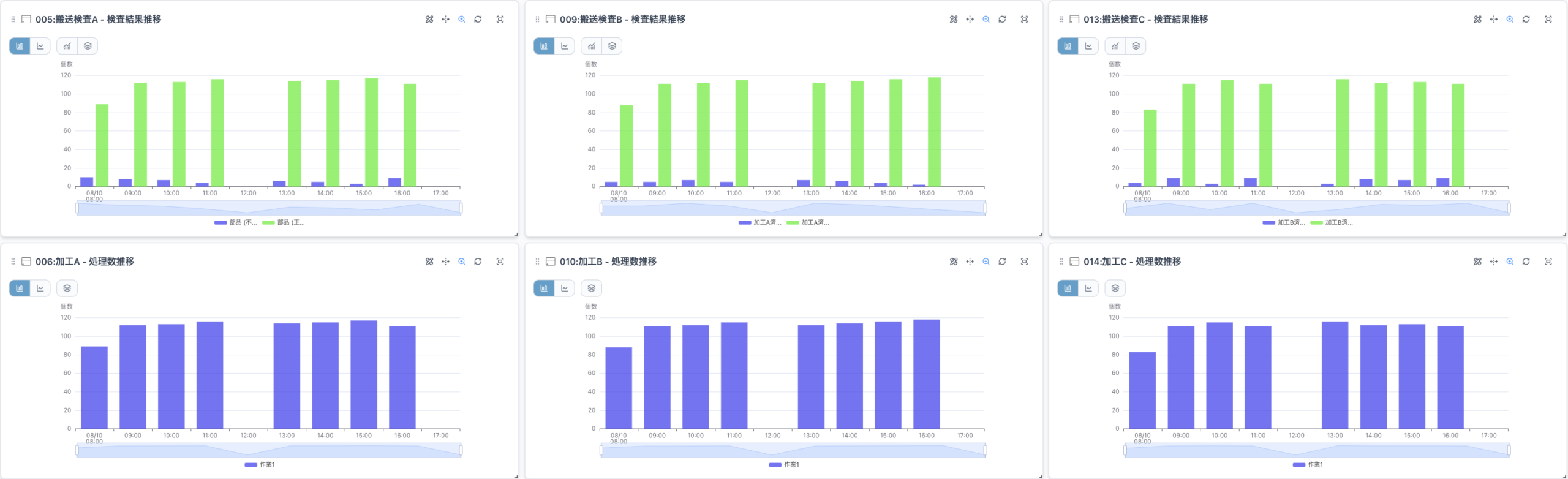Click the corner resize handle of panel 013:搬送検査C
This screenshot has height=479, width=1568.
(1564, 234)
